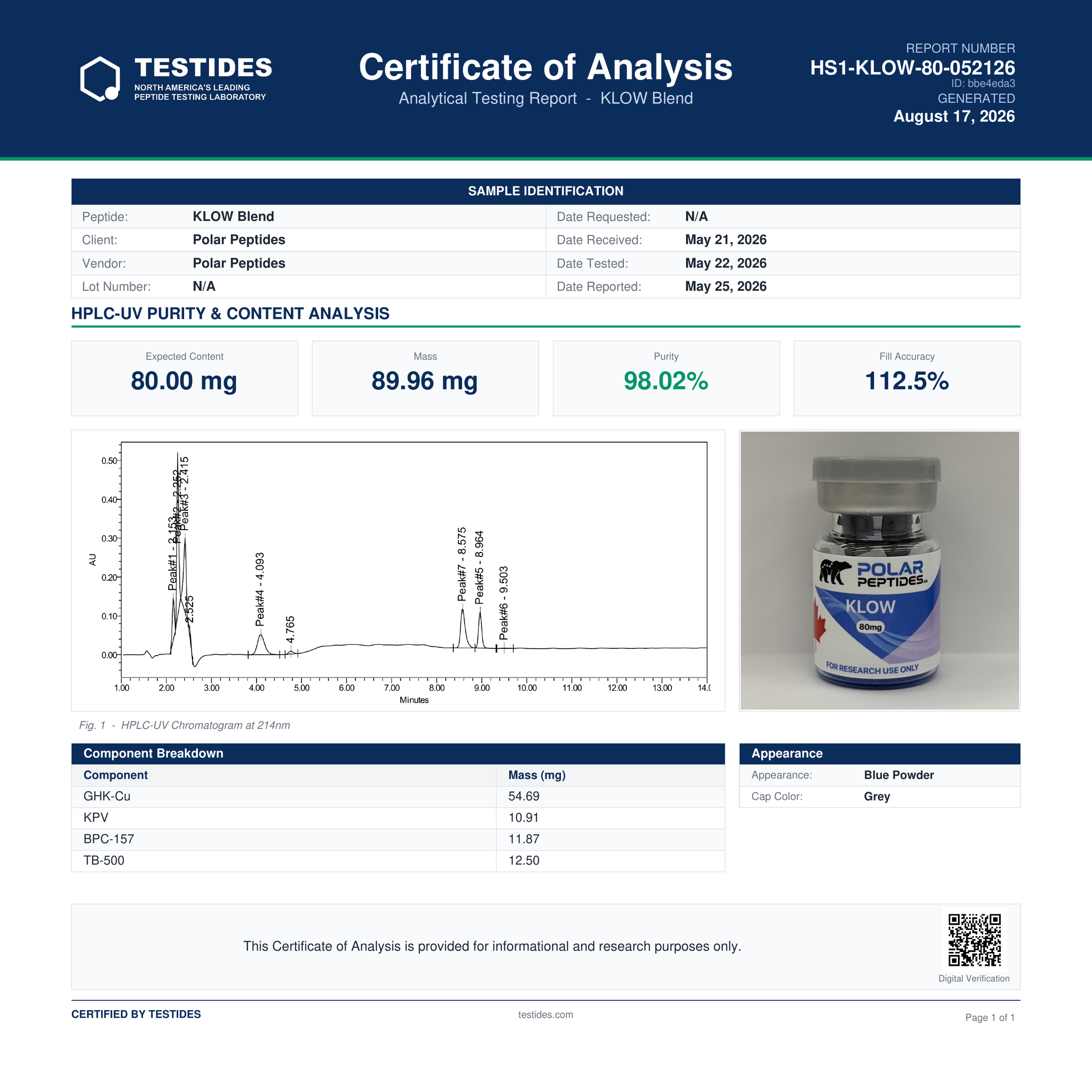Select the KPV component row
Viewport: 1092px width, 1092px height.
(x=398, y=818)
